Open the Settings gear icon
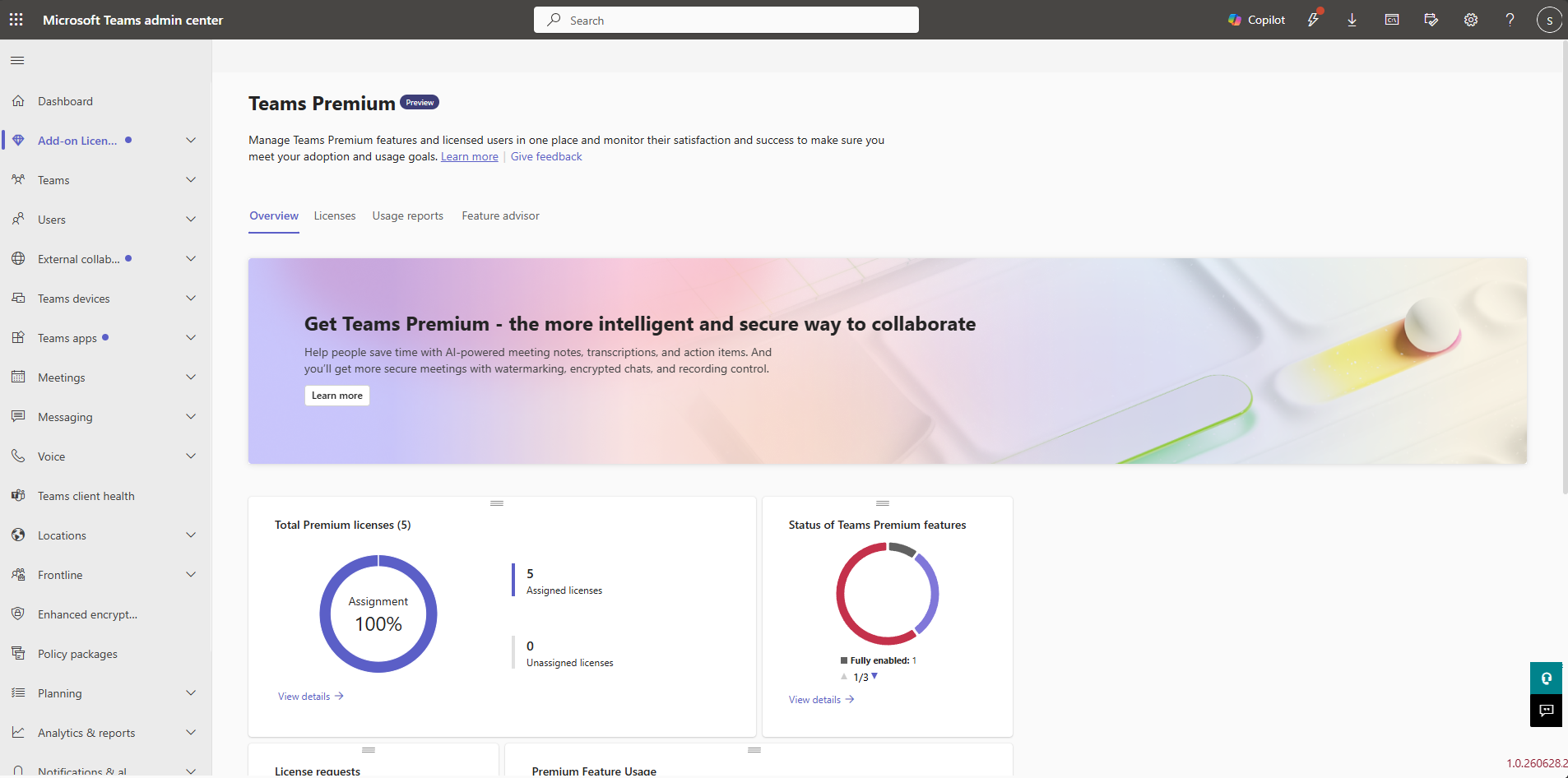Viewport: 1568px width, 778px height. pos(1471,20)
